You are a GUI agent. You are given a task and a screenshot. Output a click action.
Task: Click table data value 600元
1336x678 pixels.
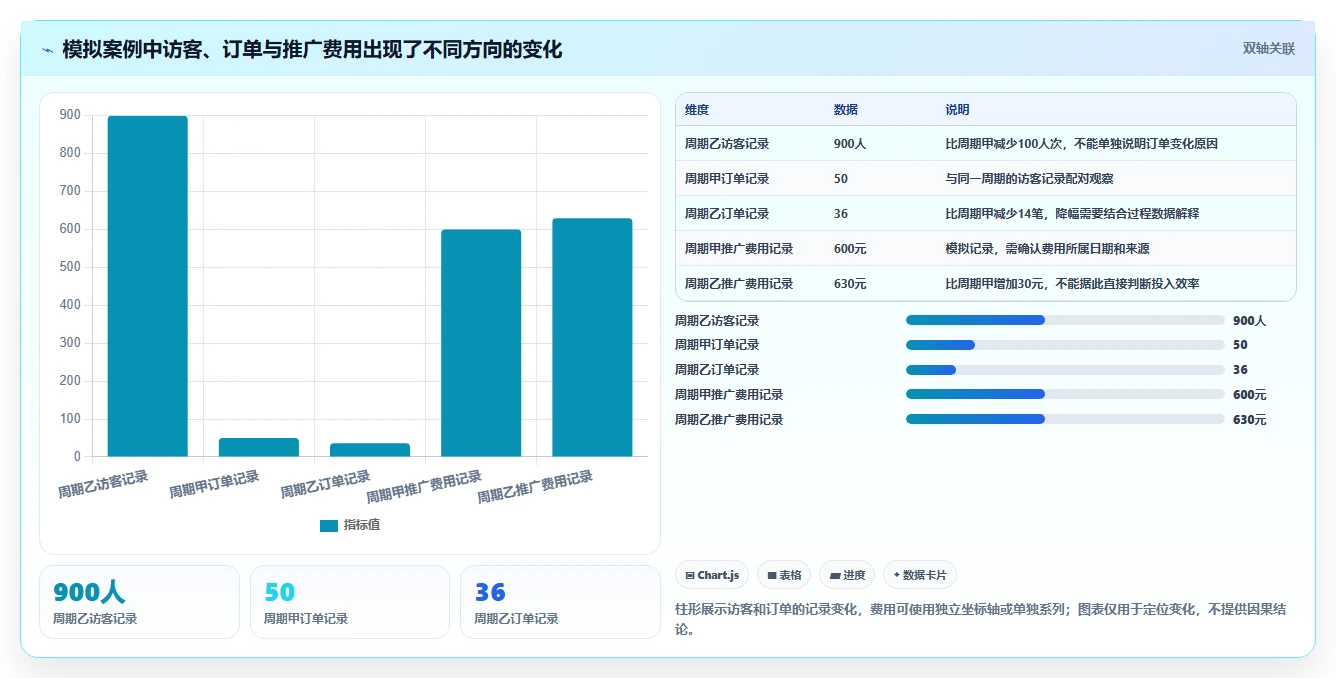click(x=850, y=249)
